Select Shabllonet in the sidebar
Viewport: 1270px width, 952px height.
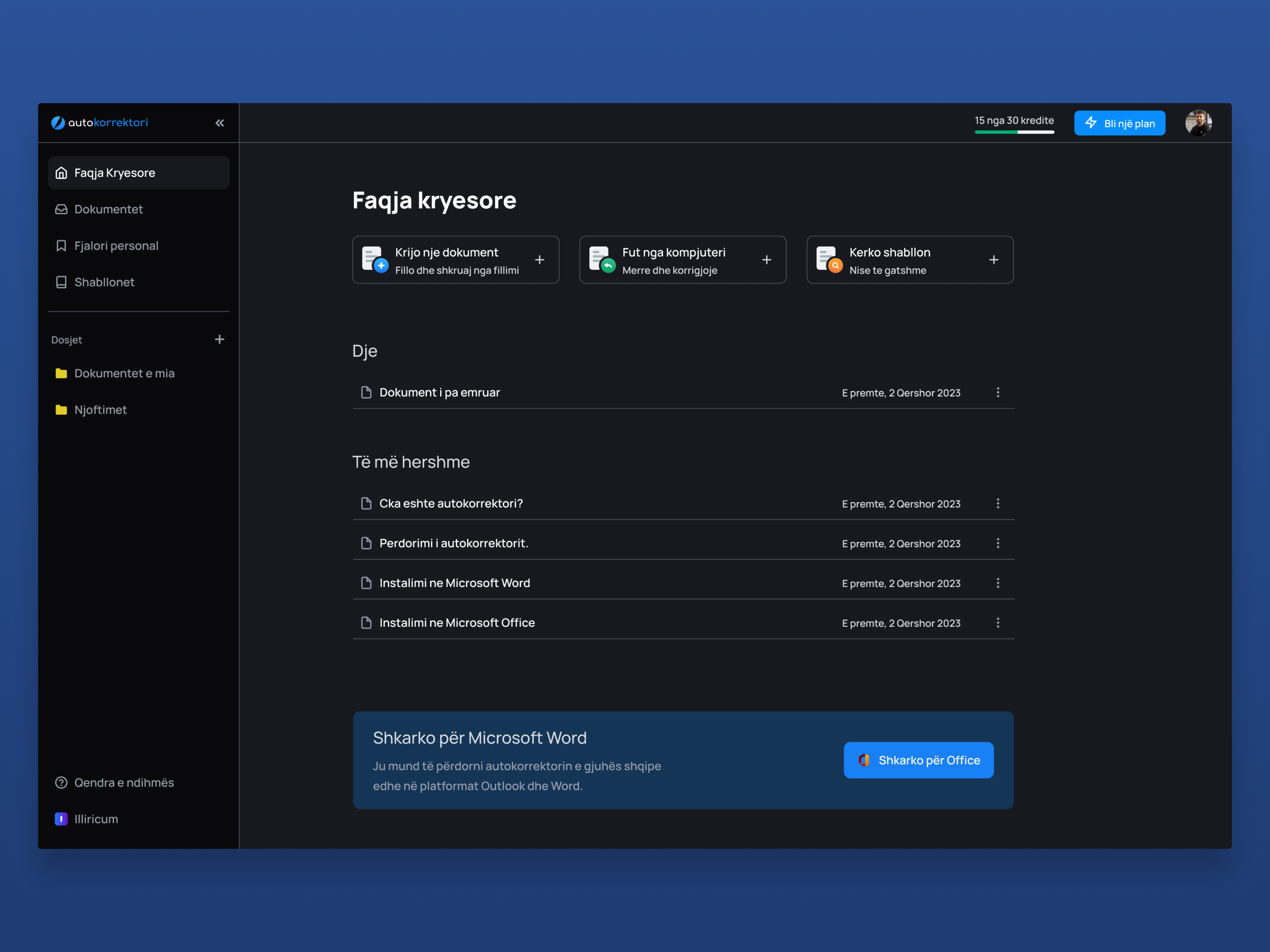click(104, 282)
